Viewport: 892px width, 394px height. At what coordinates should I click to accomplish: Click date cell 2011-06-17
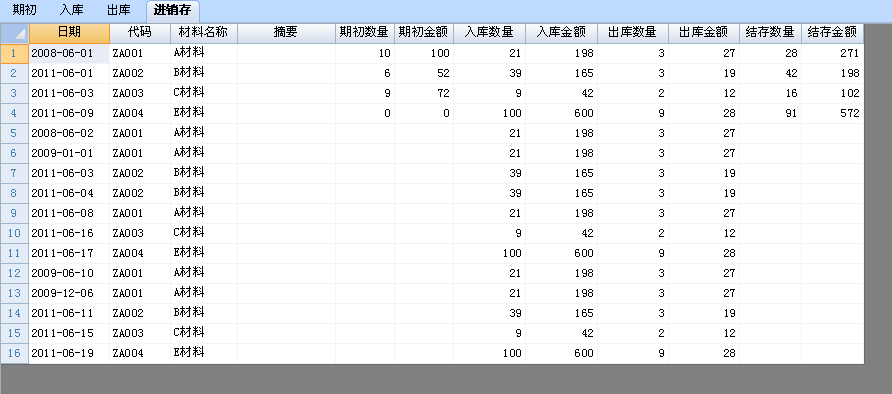69,253
